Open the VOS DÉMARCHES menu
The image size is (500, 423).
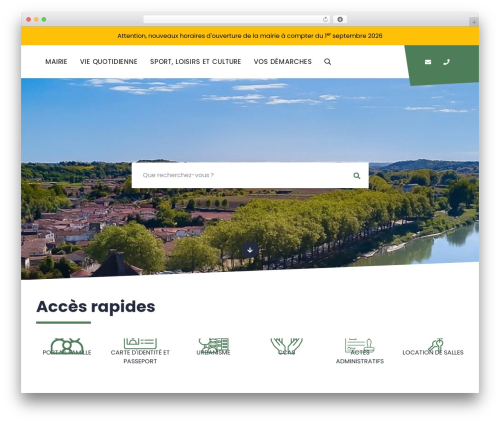[x=282, y=62]
